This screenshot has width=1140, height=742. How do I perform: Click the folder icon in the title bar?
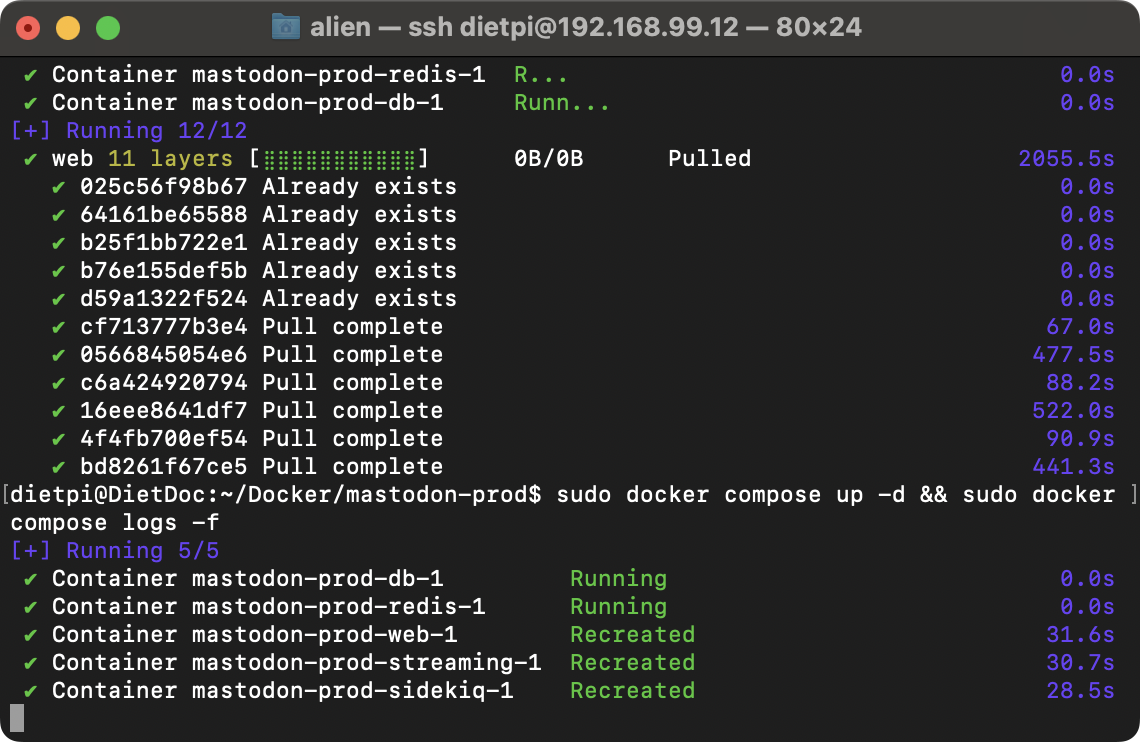tap(286, 27)
